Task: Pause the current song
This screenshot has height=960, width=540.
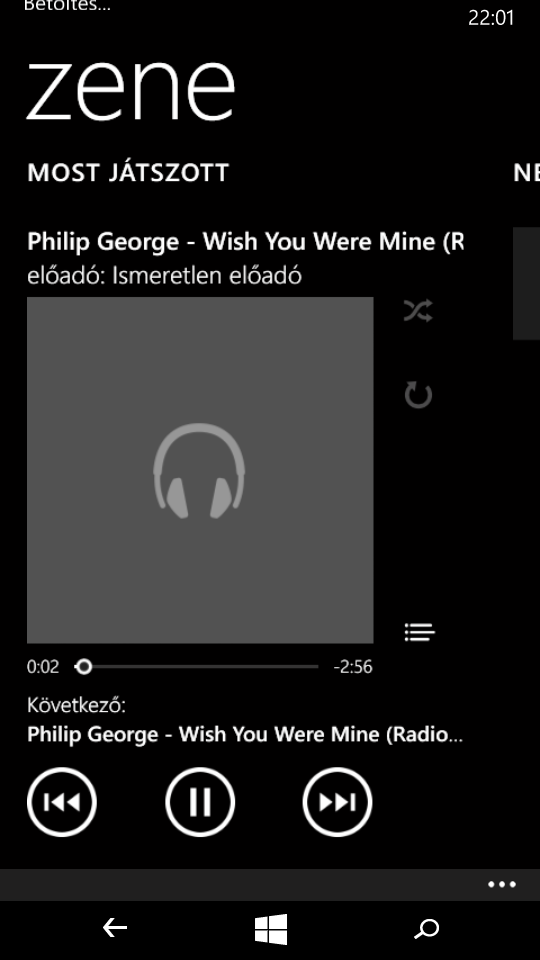Action: 200,801
